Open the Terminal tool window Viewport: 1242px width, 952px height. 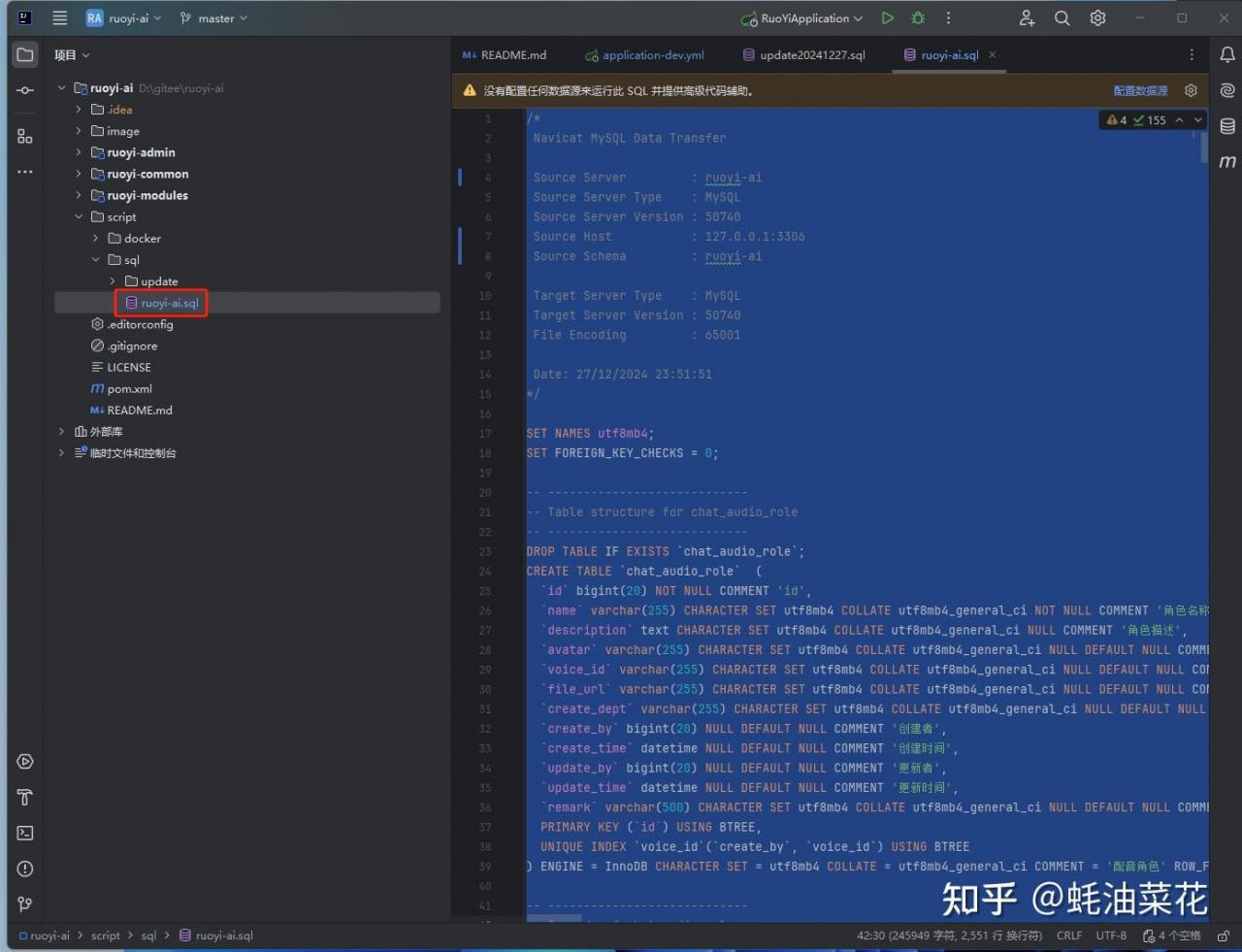tap(25, 833)
